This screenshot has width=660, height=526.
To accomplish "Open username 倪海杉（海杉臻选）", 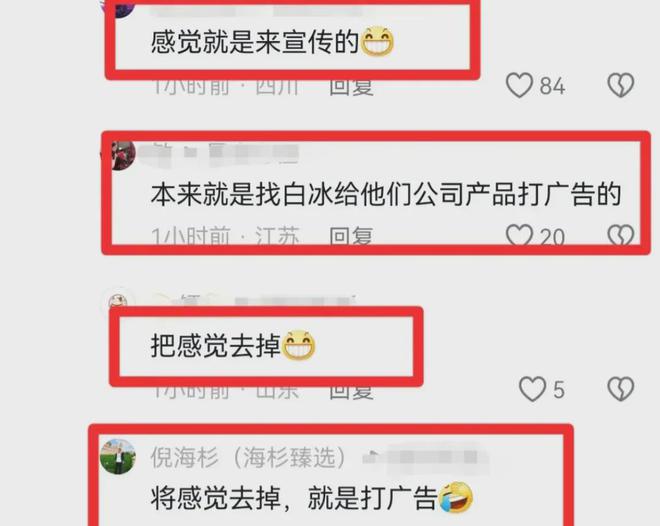I will (x=249, y=457).
